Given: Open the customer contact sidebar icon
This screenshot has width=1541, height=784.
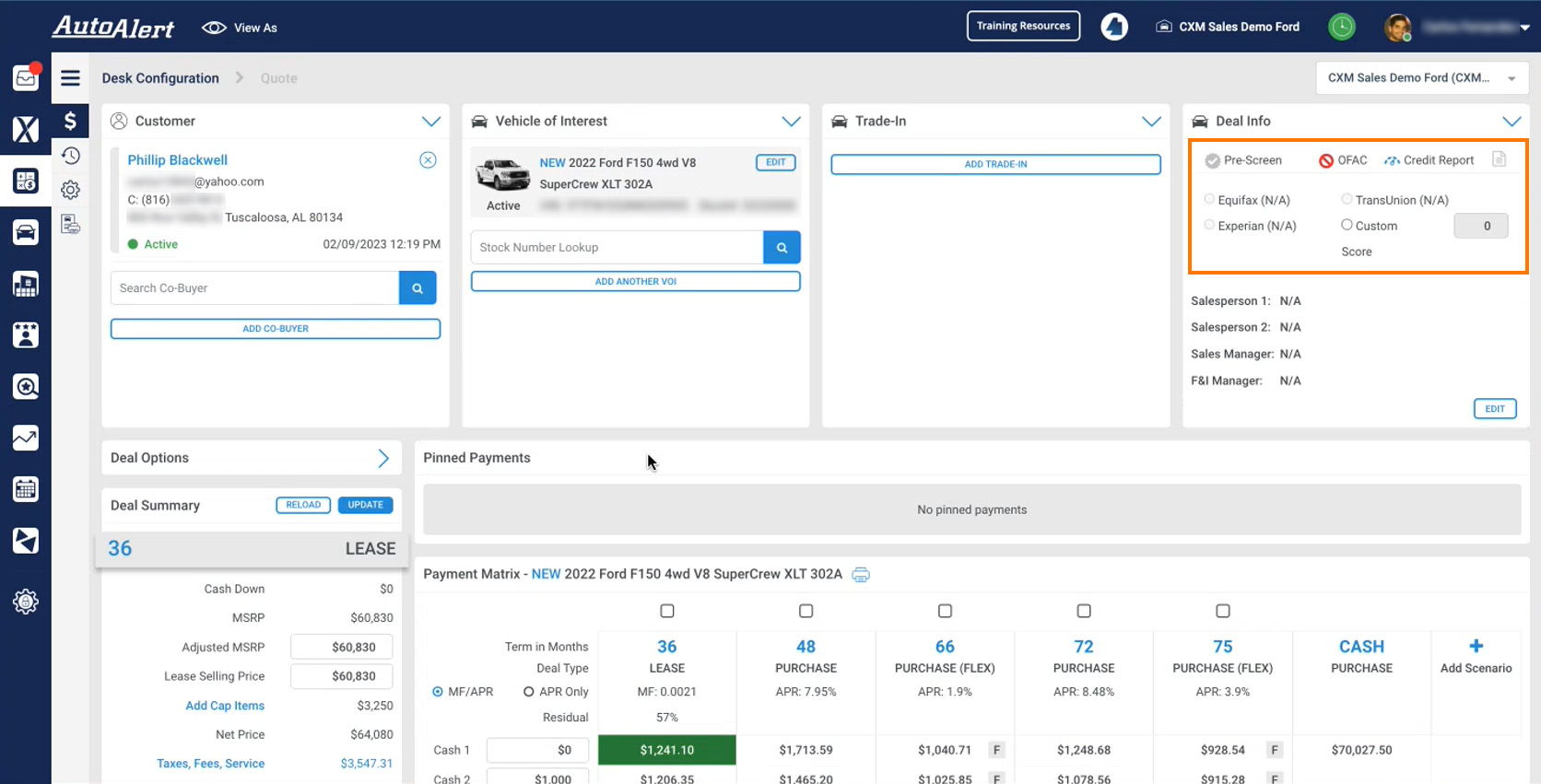Looking at the screenshot, I should 26,335.
